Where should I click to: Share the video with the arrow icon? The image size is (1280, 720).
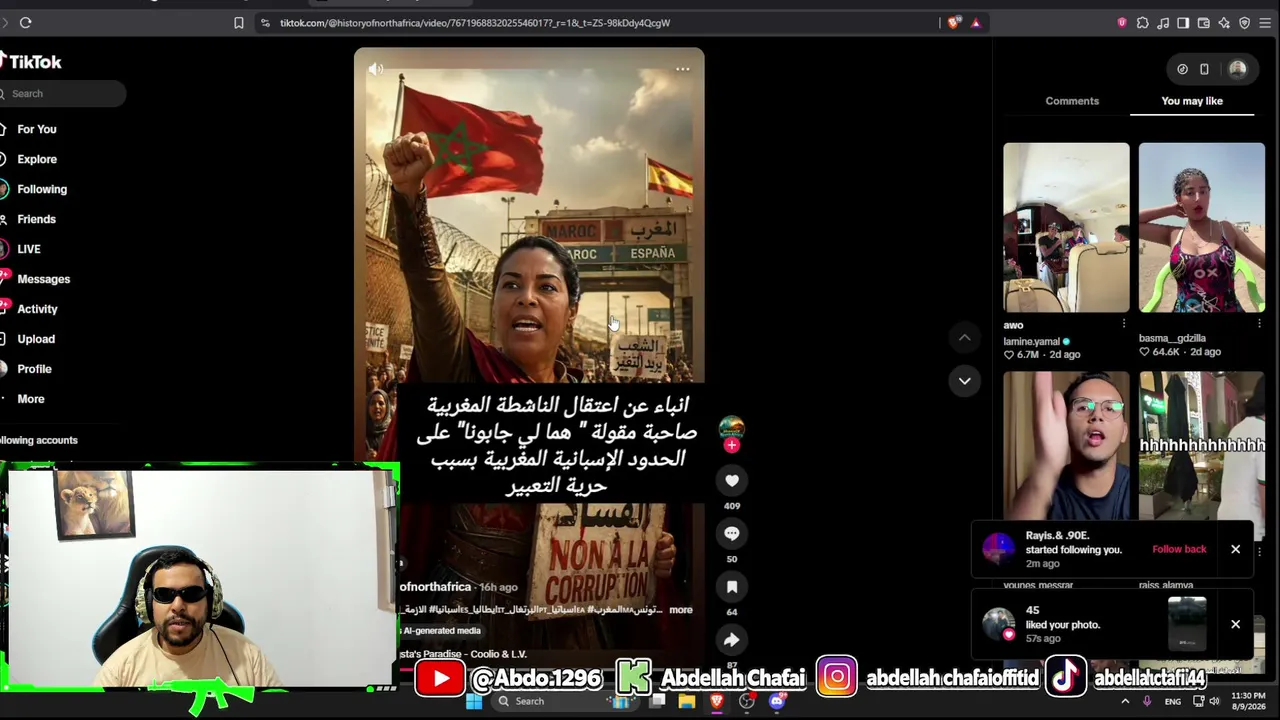[x=732, y=640]
